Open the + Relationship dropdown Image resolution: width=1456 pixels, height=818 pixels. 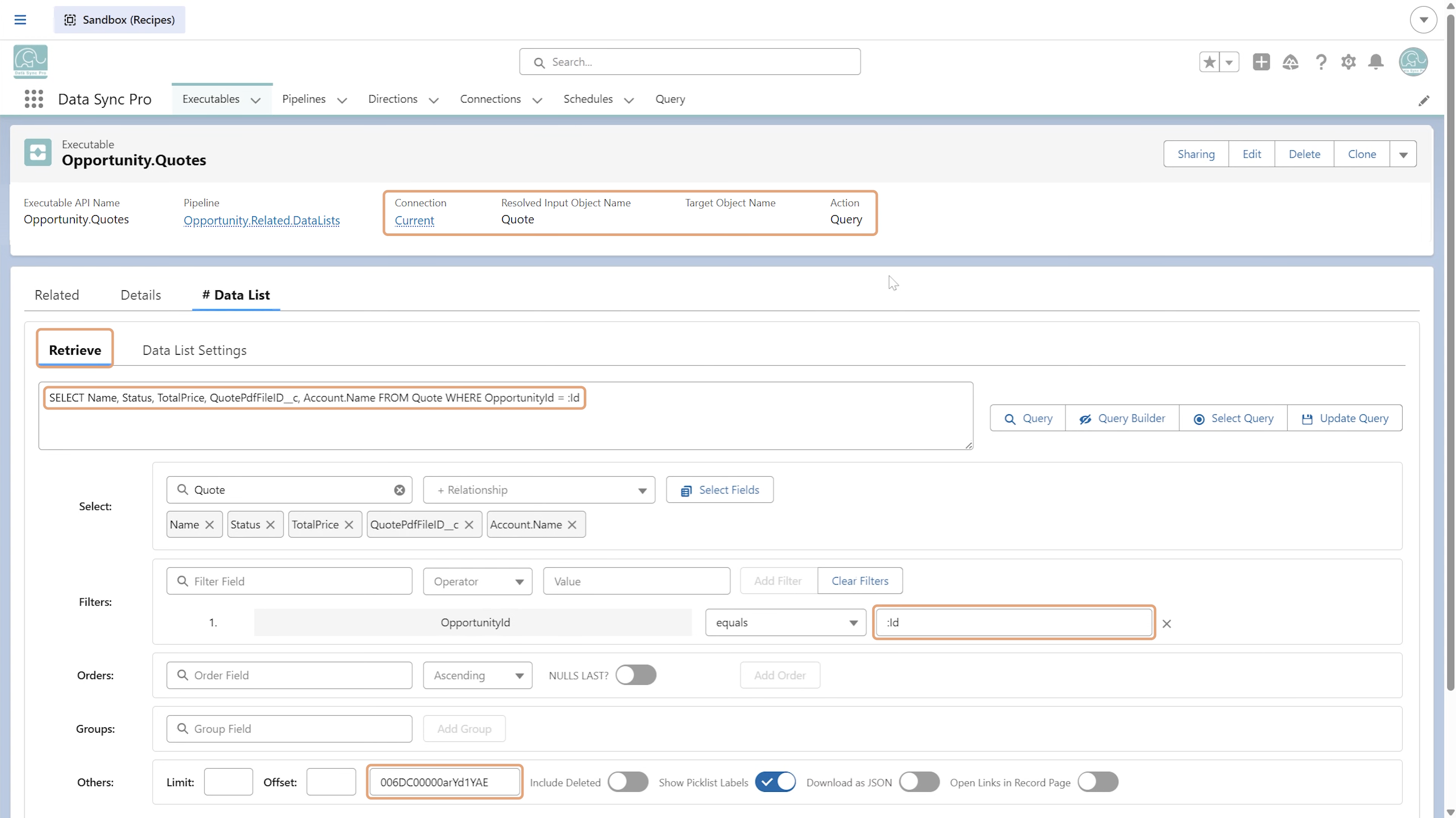tap(539, 490)
